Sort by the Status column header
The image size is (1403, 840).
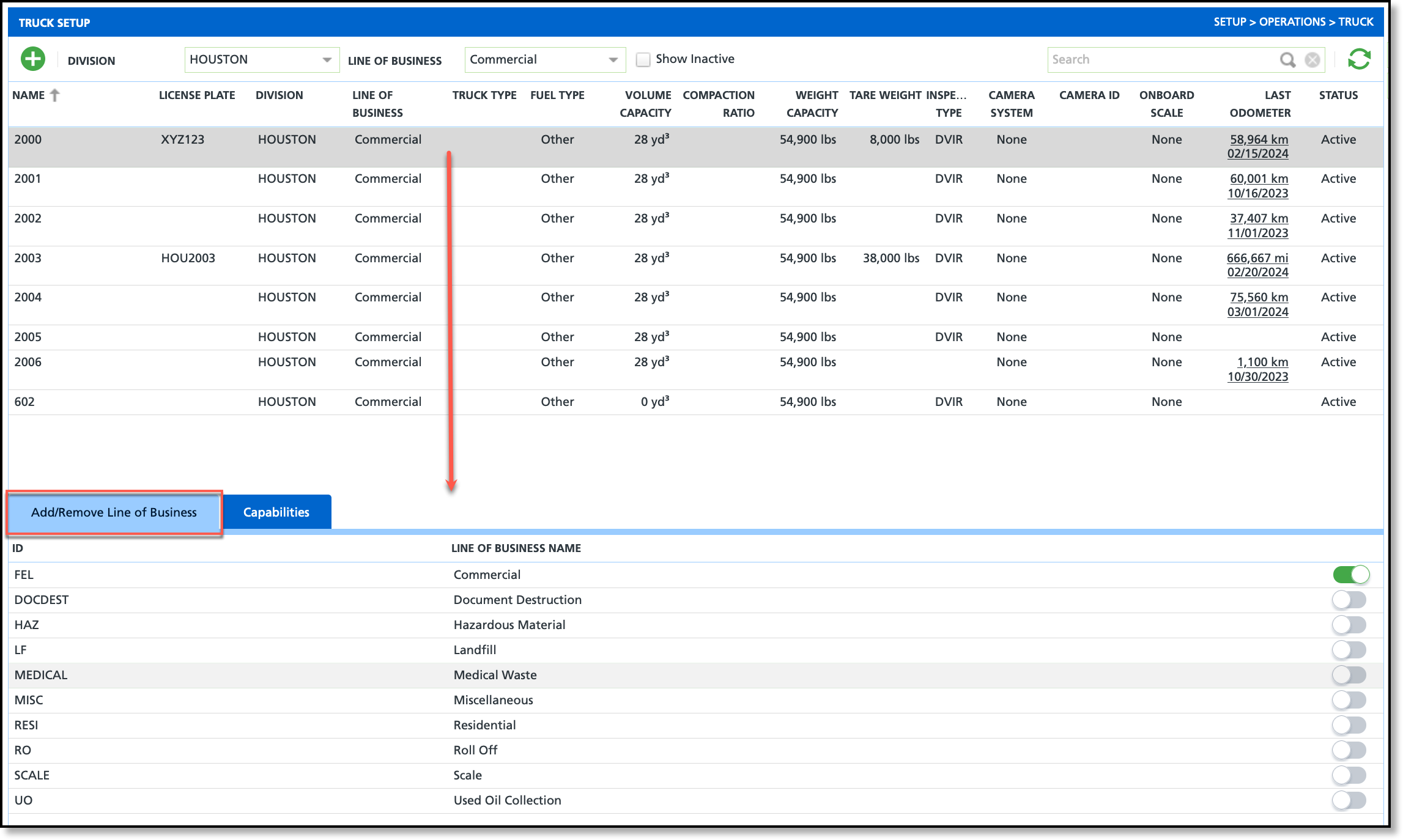1338,95
